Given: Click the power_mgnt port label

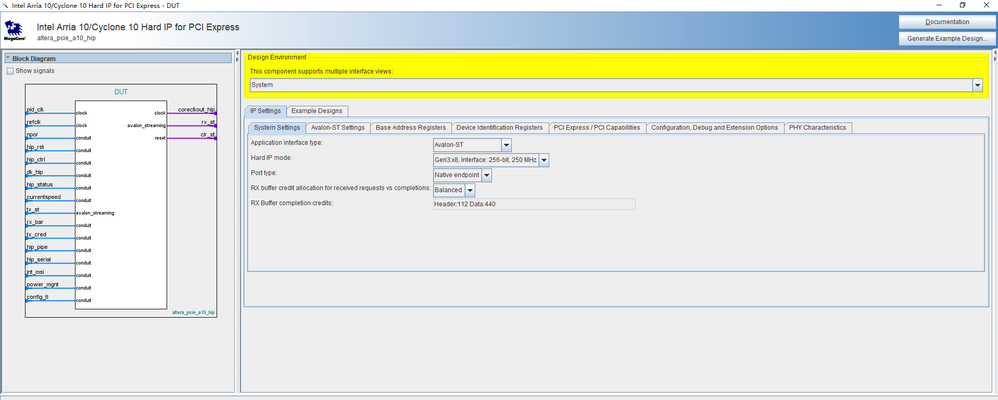Looking at the screenshot, I should 42,284.
